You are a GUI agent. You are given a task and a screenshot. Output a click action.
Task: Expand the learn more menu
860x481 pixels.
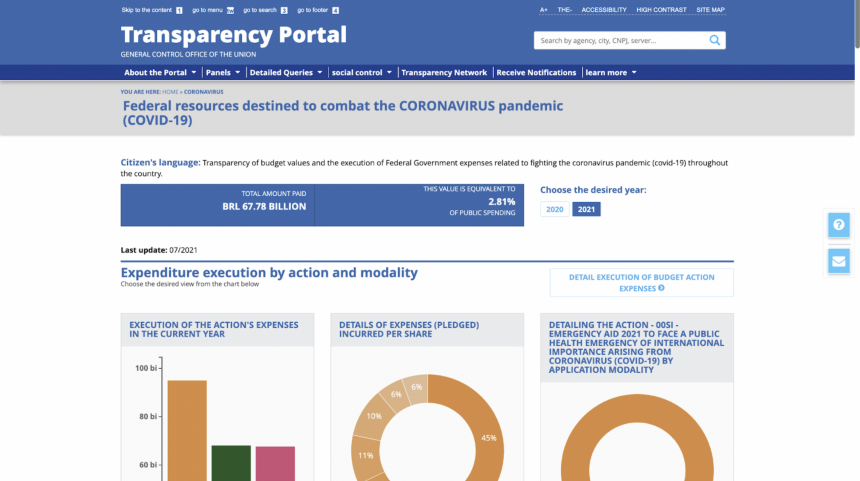coord(610,72)
